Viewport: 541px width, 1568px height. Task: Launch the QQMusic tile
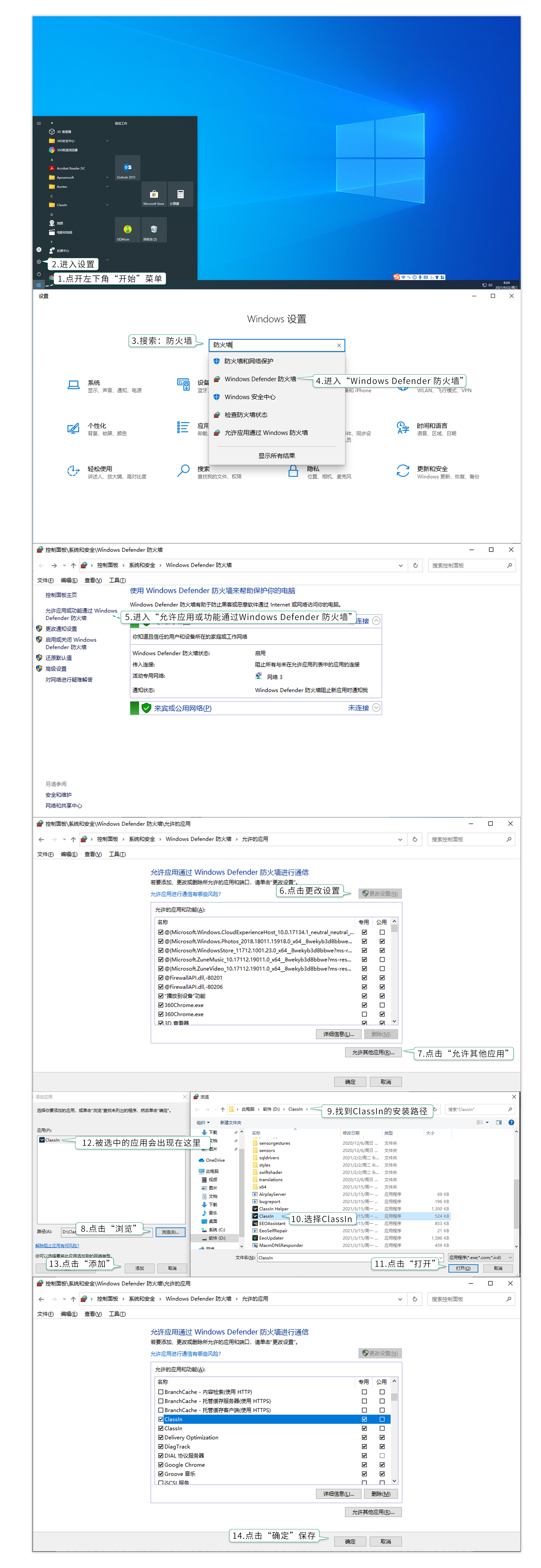click(127, 230)
